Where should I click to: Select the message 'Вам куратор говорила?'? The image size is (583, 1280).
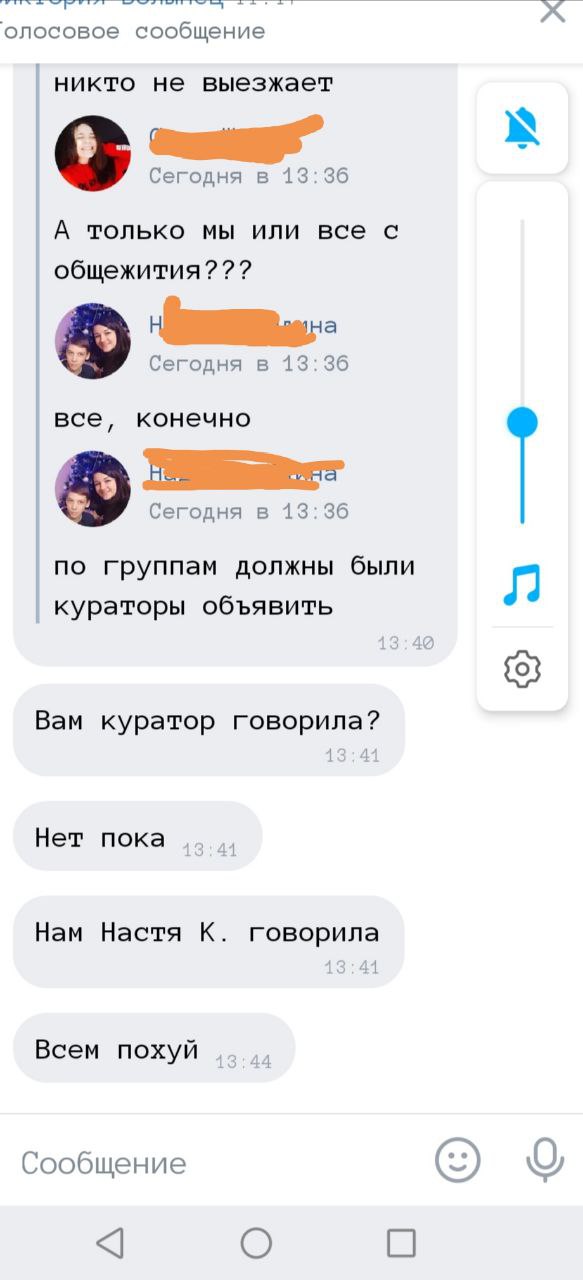208,730
